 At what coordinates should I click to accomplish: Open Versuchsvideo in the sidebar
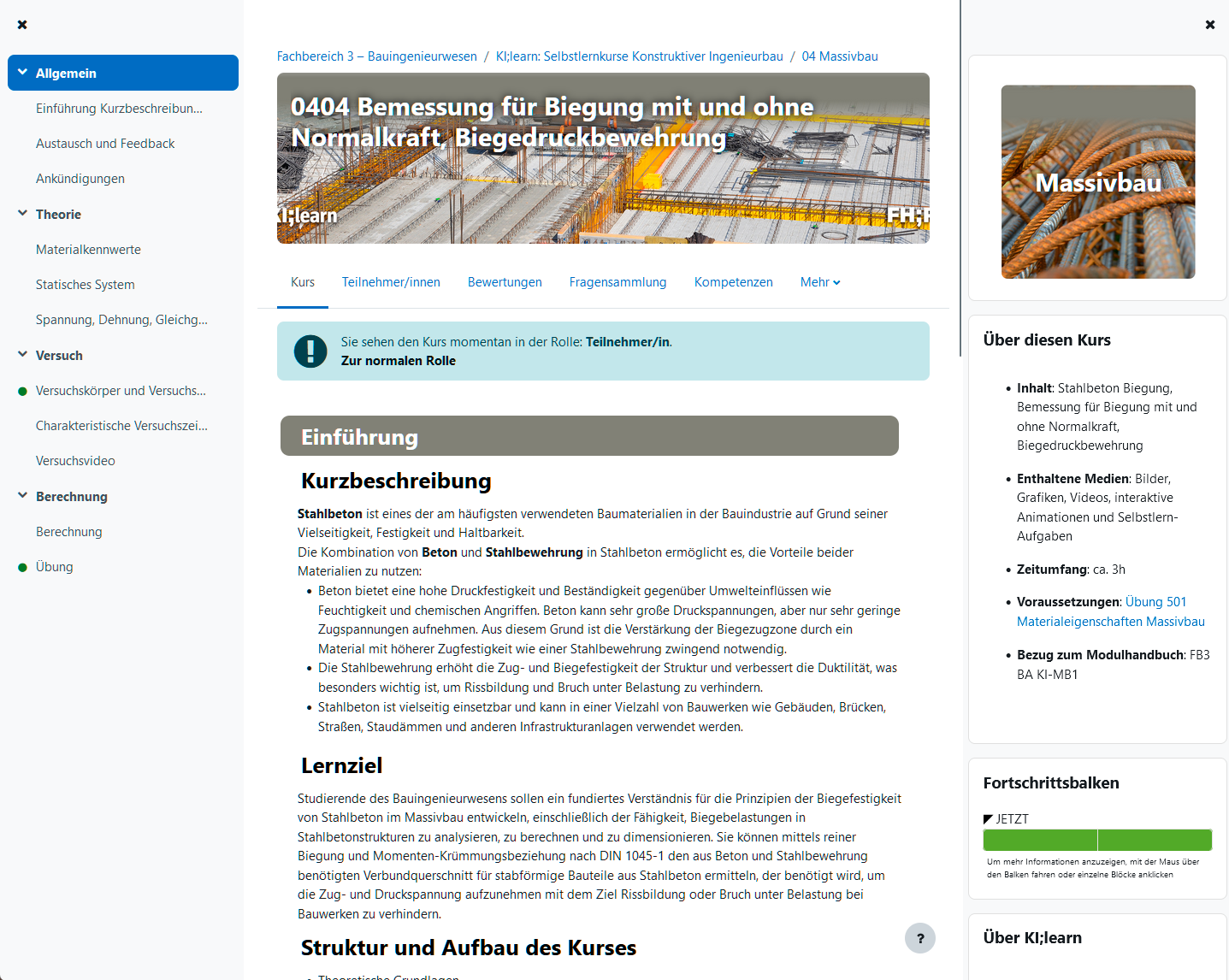pyautogui.click(x=75, y=461)
